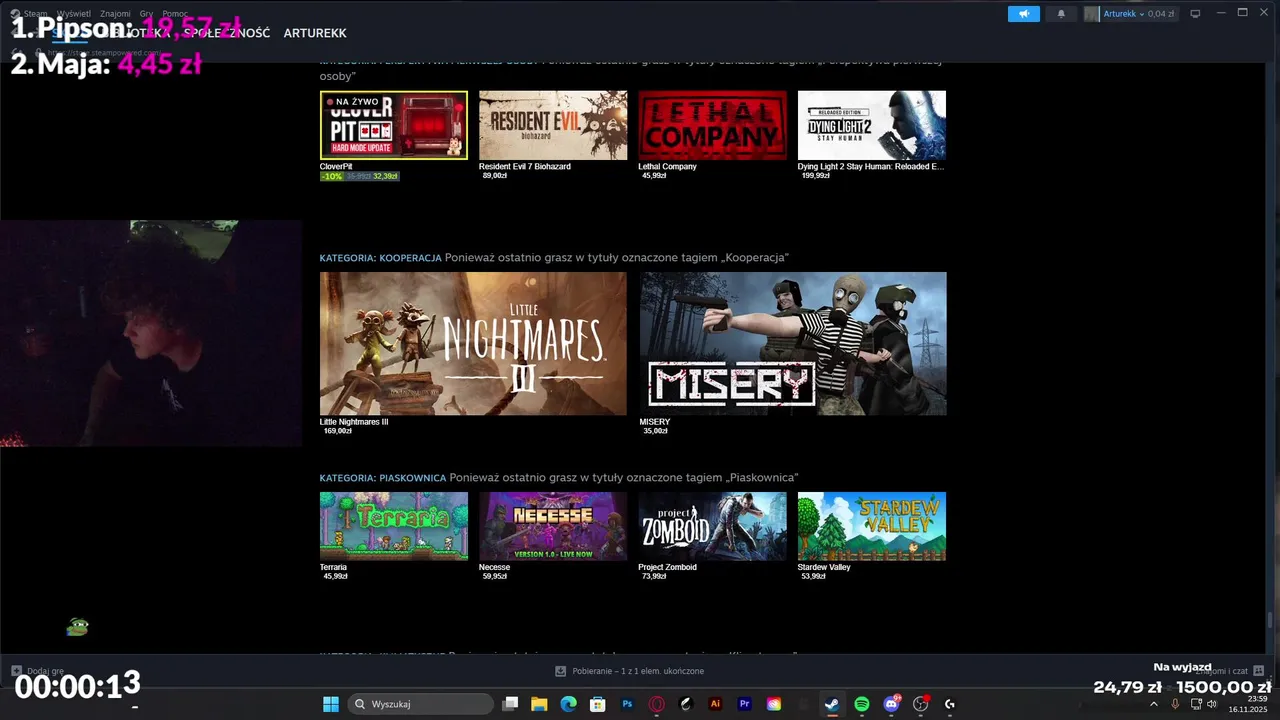Open Task View on the taskbar

(510, 704)
